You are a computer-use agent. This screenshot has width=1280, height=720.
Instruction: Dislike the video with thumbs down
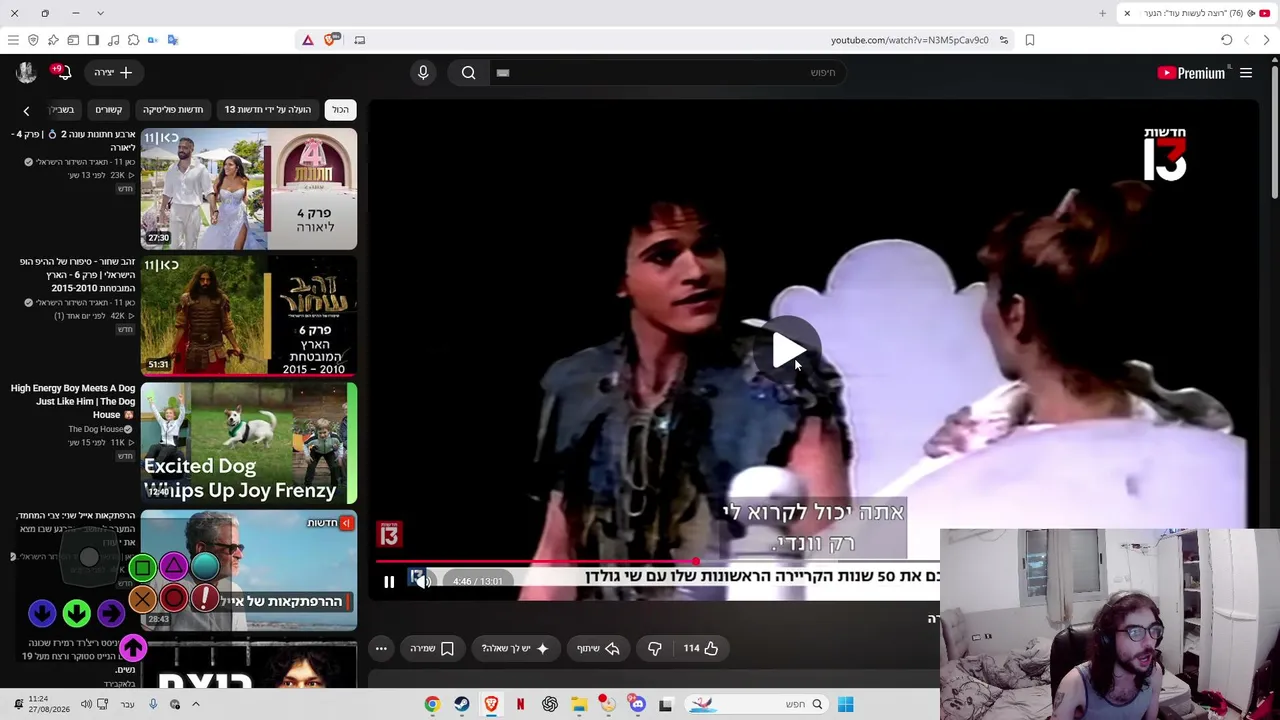tap(654, 648)
